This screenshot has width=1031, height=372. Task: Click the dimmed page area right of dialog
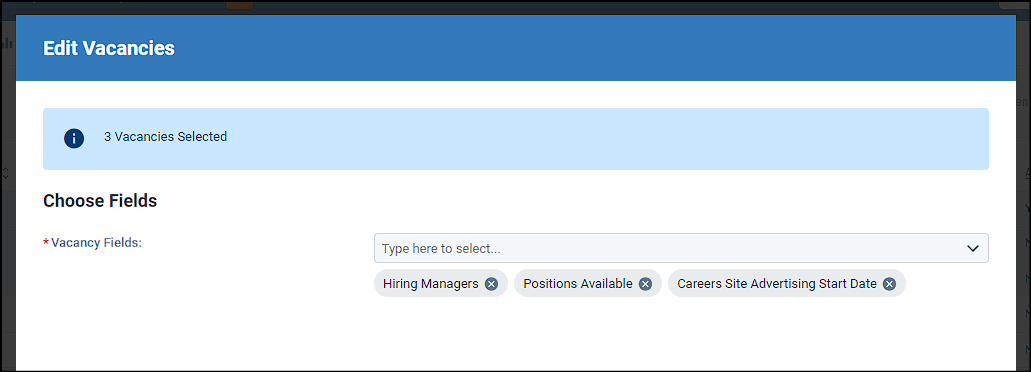[1023, 197]
